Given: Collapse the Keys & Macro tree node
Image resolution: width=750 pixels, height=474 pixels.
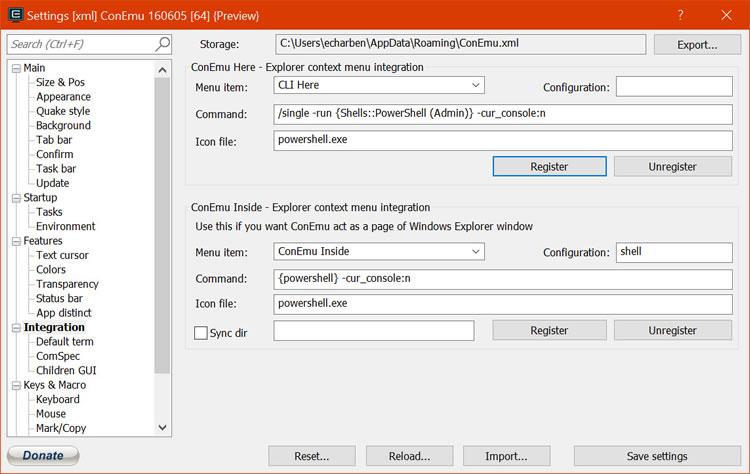Looking at the screenshot, I should pos(16,386).
